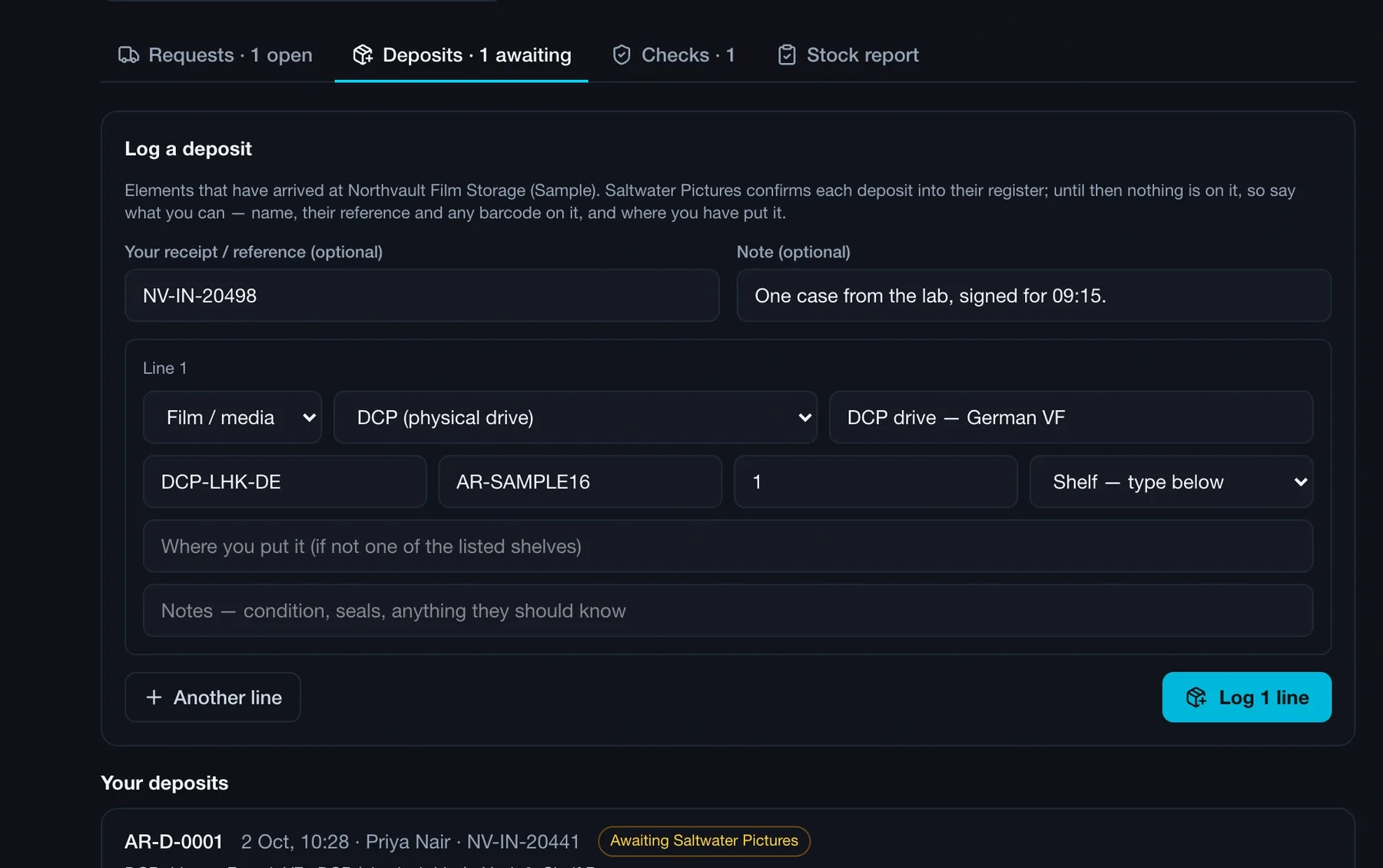
Task: Open the DCP (physical drive) type dropdown
Action: [575, 418]
